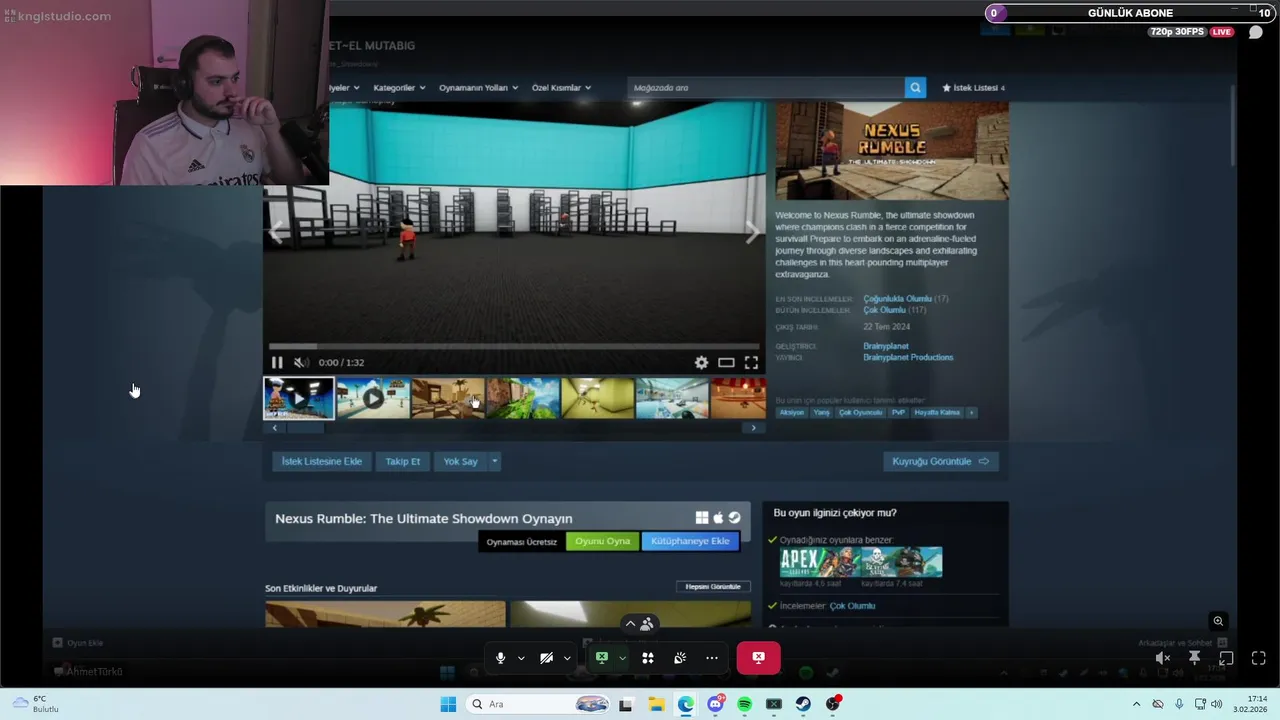Open camera options chevron
Viewport: 1280px width, 720px height.
(567, 658)
